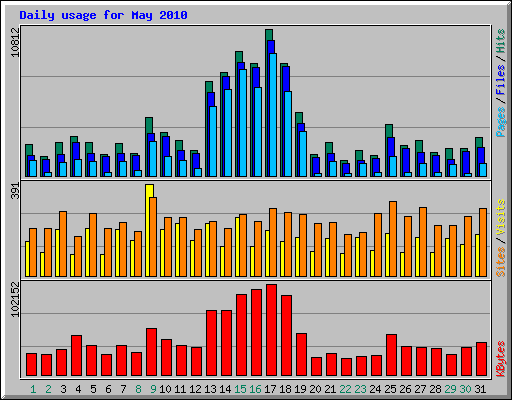Viewport: 512px width, 400px height.
Task: Click day label 11 on the x-axis
Action: click(180, 389)
